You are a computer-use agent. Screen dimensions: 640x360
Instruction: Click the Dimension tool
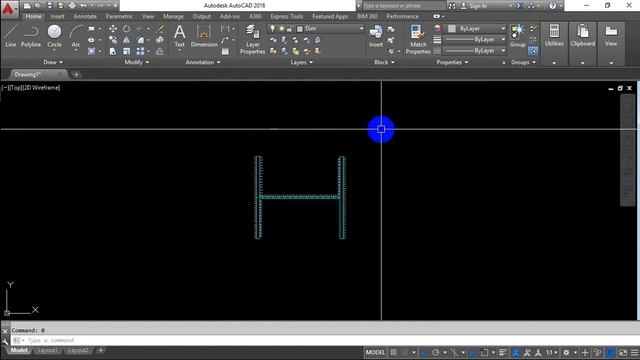(x=204, y=36)
